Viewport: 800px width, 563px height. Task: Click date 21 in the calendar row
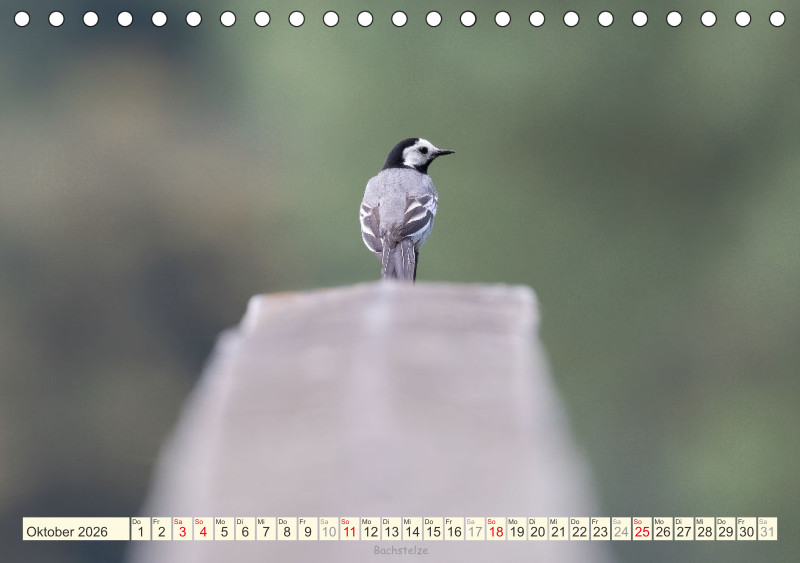558,531
